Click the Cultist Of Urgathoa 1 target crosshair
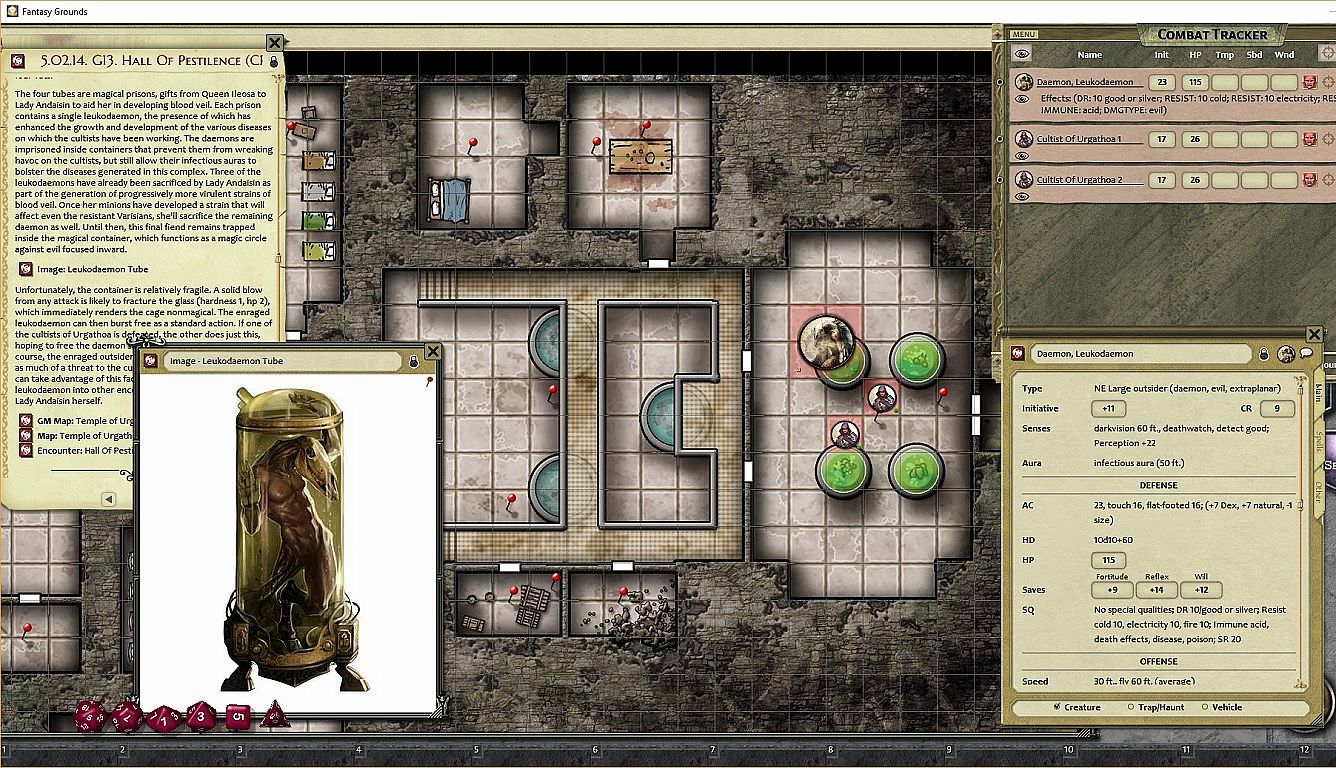Image resolution: width=1336 pixels, height=768 pixels. [1328, 139]
